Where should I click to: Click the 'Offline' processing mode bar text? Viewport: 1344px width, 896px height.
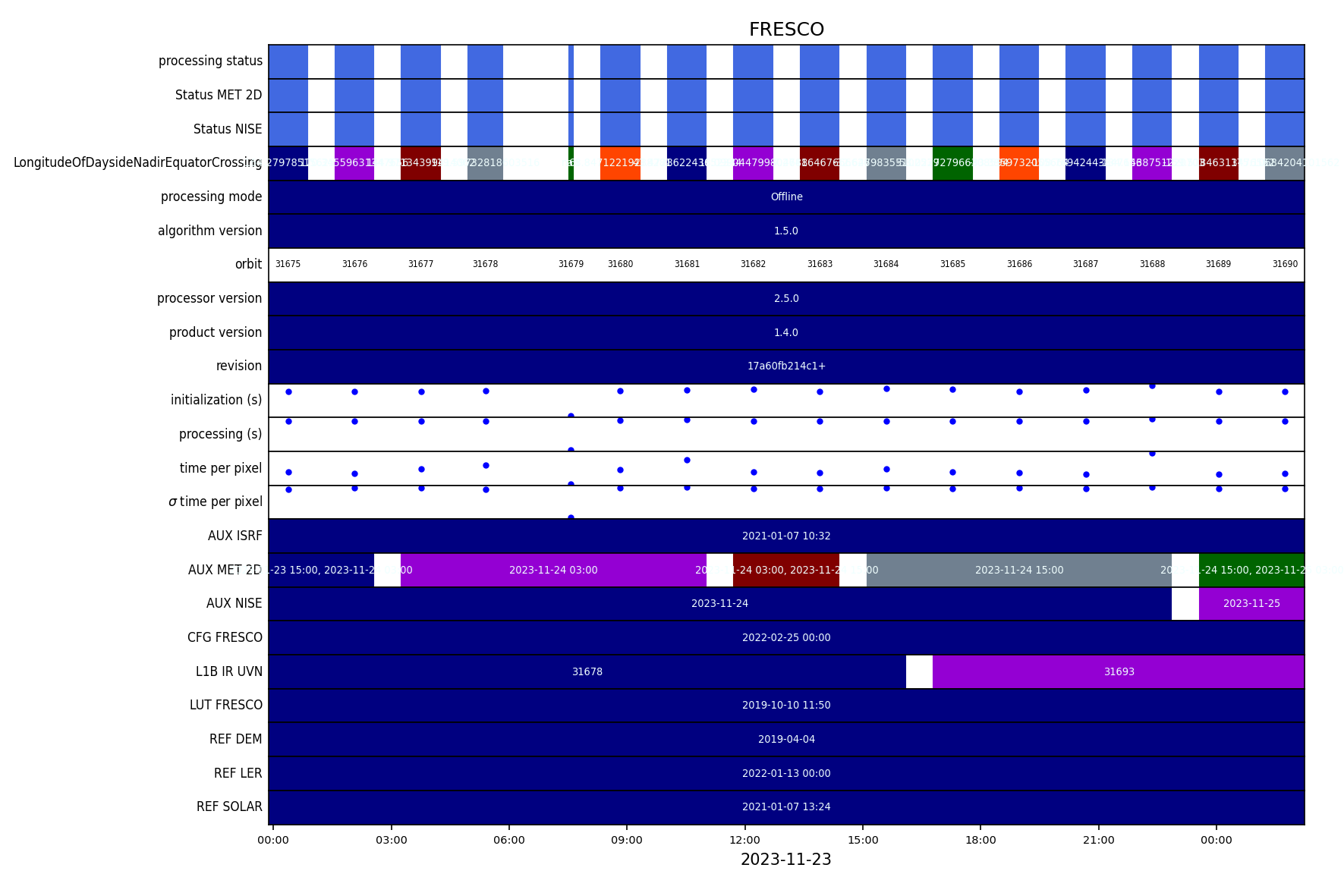pos(786,196)
